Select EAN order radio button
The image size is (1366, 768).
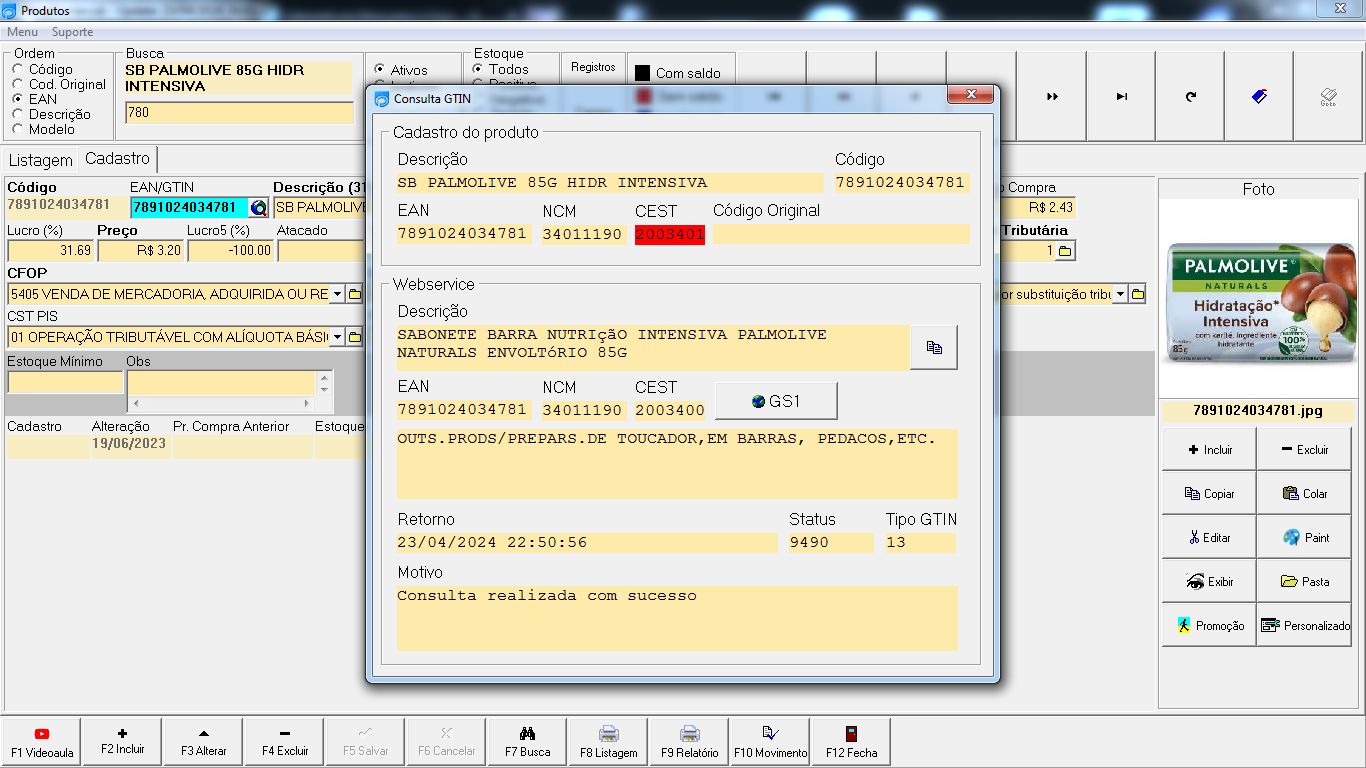coord(18,100)
